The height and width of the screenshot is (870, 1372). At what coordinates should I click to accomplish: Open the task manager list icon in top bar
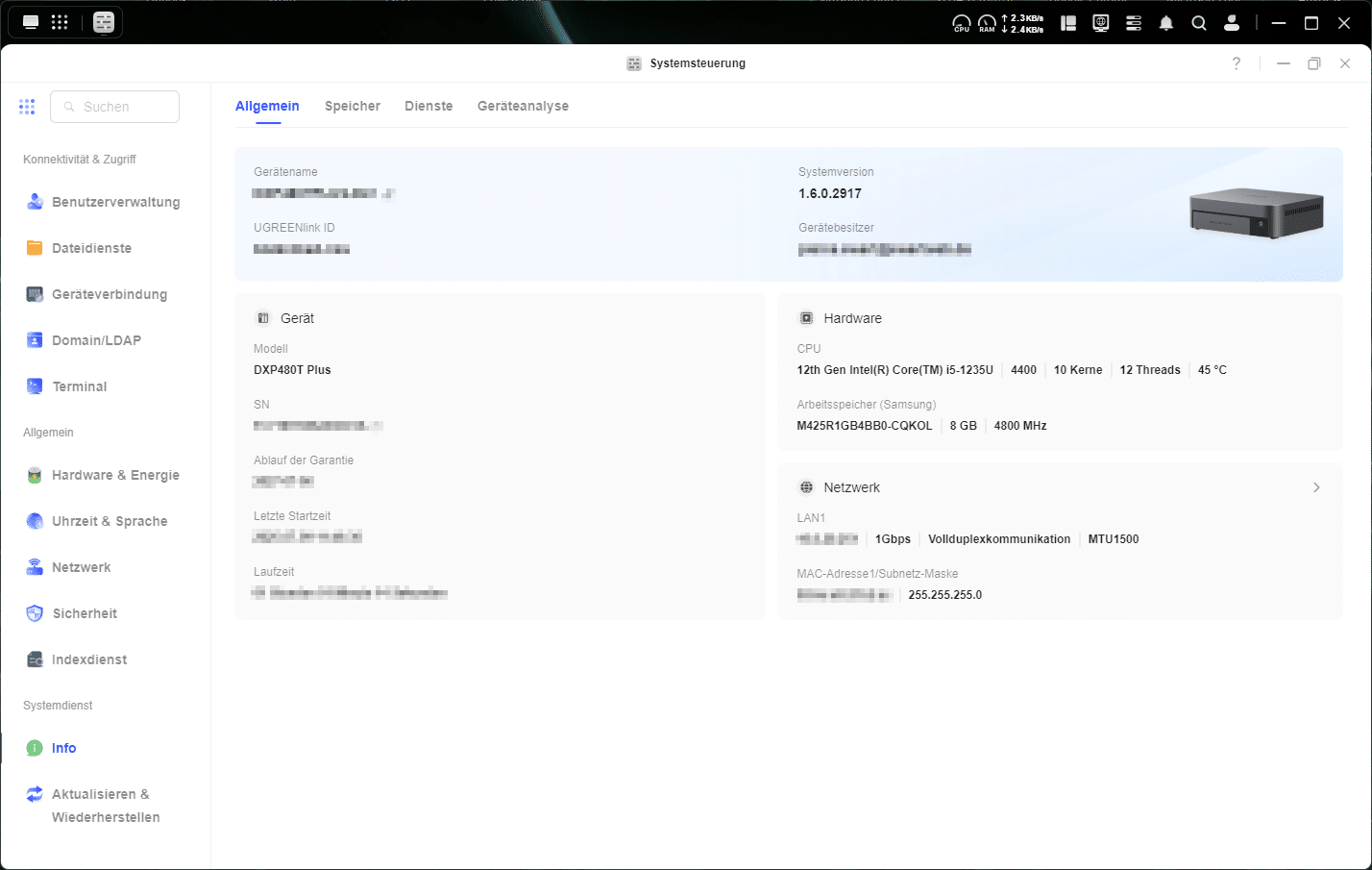coord(1133,23)
